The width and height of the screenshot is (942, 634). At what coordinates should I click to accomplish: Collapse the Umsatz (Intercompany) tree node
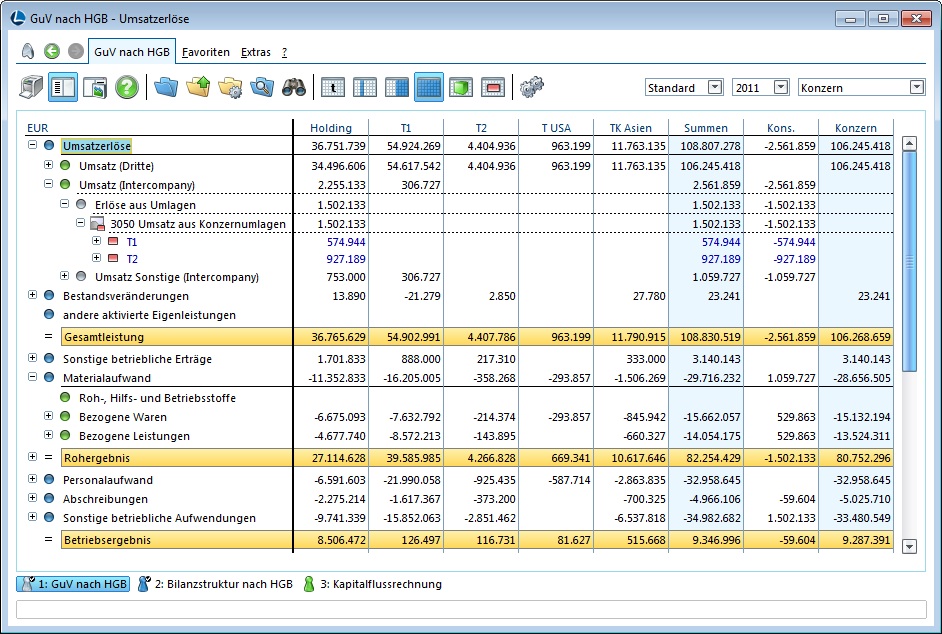click(x=48, y=185)
